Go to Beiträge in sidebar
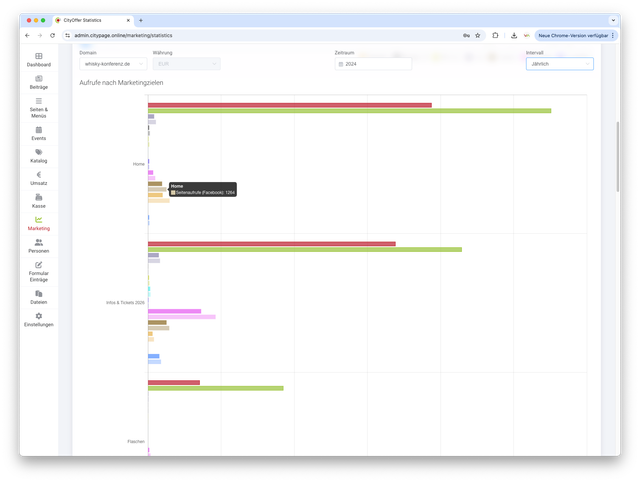The image size is (640, 482). coord(38,82)
